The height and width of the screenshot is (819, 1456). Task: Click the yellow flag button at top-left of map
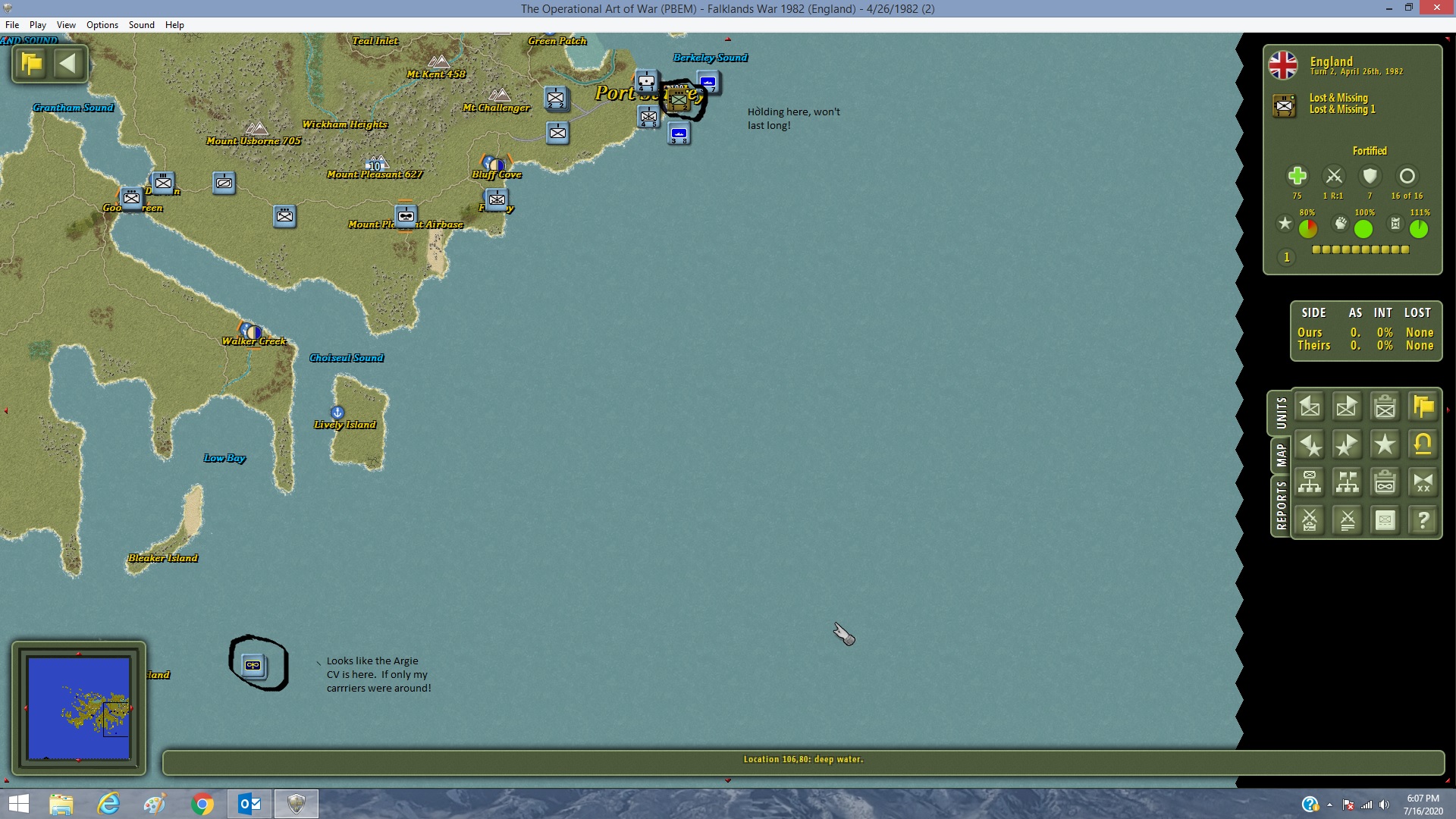pos(32,64)
